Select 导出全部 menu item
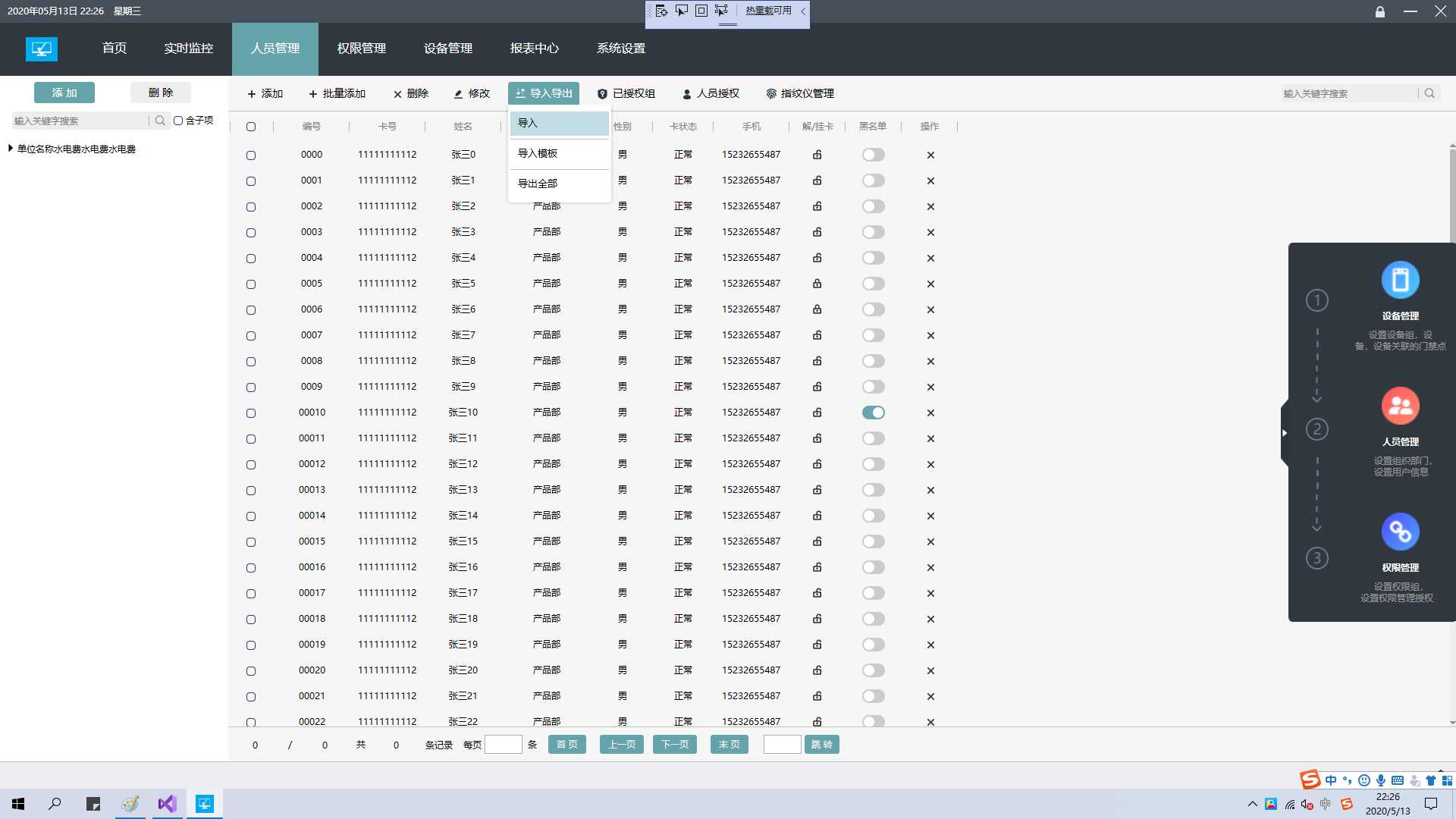 [559, 184]
